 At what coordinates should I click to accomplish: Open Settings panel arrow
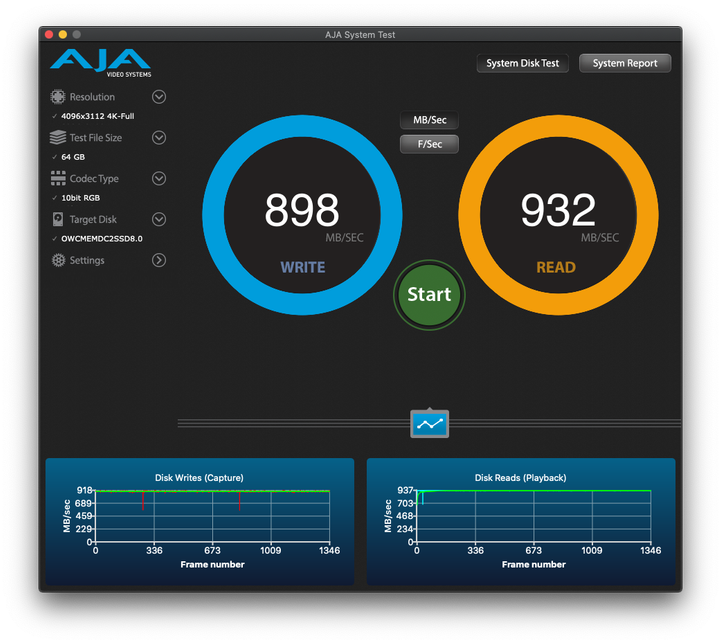click(159, 261)
